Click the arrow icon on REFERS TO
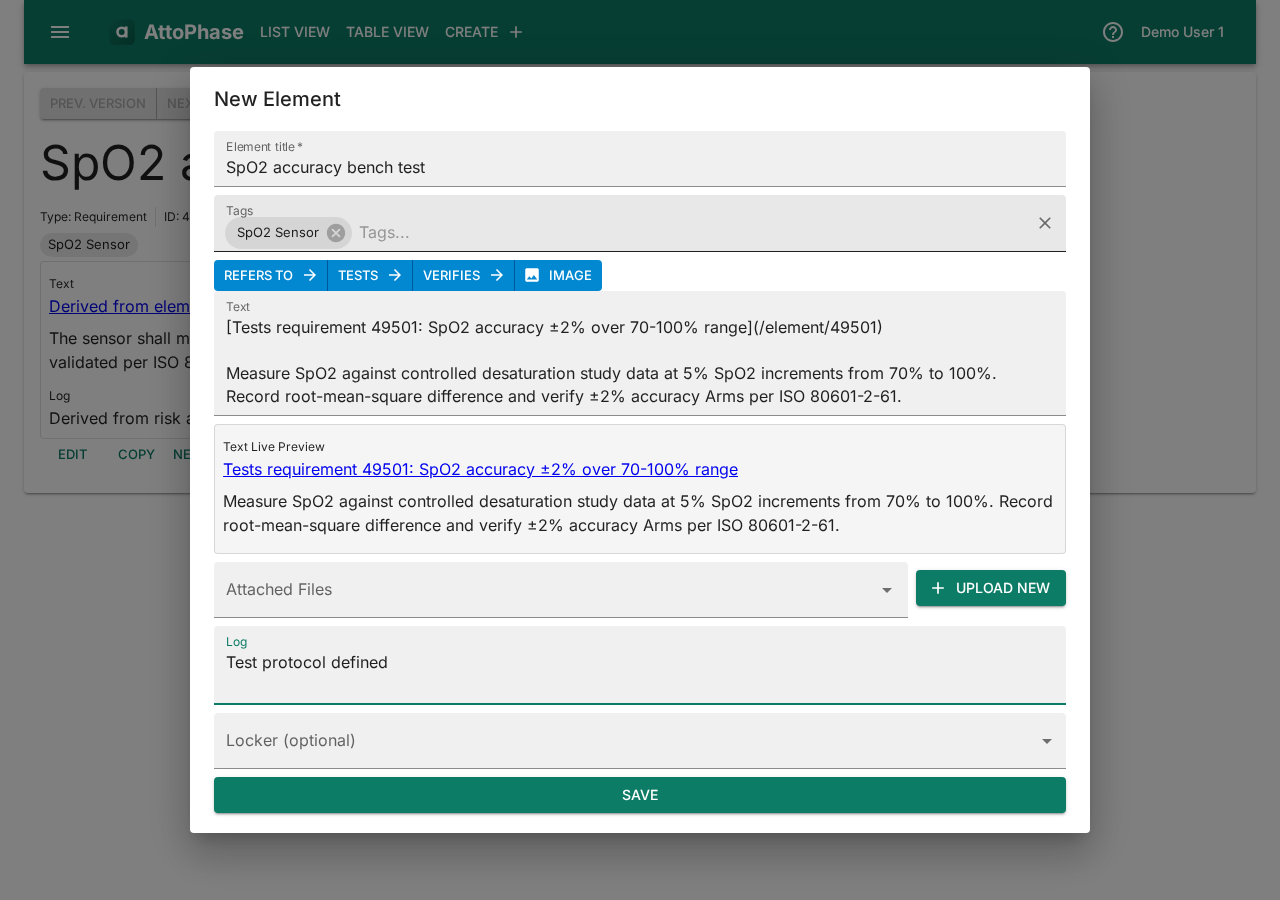1280x900 pixels. pyautogui.click(x=311, y=275)
